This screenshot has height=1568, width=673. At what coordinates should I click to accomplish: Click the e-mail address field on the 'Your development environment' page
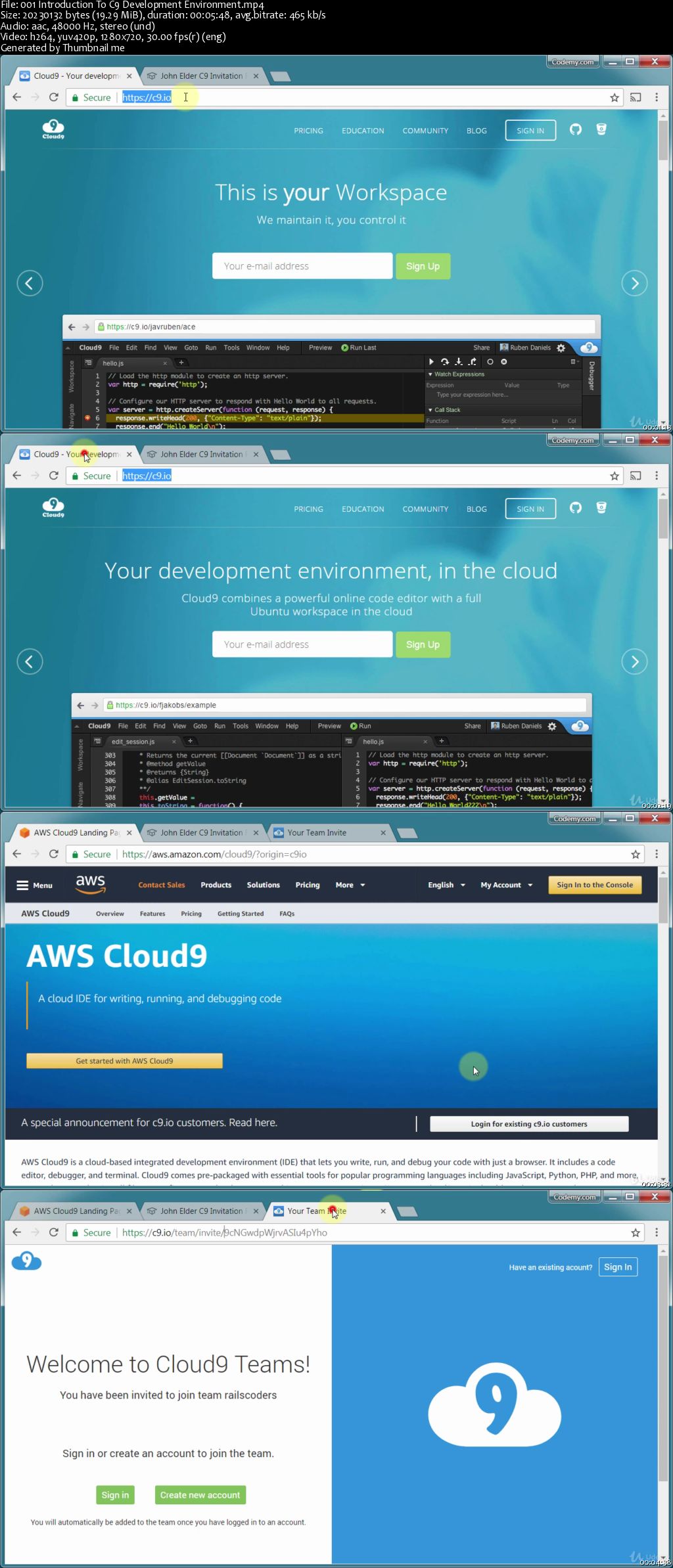[302, 644]
